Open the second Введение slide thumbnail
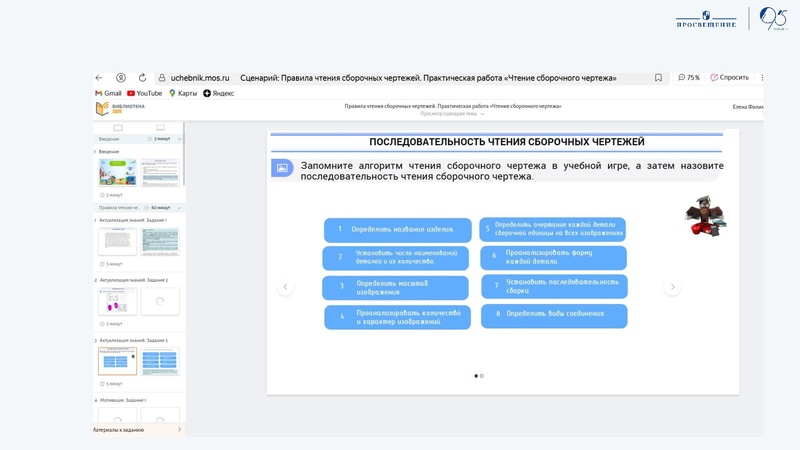This screenshot has width=800, height=450. coord(160,172)
